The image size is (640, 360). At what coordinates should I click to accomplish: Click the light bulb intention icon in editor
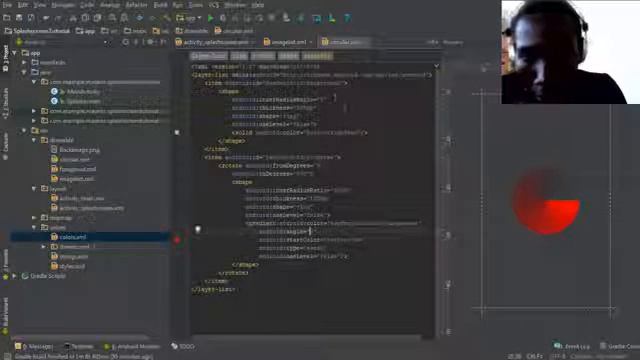tap(198, 229)
